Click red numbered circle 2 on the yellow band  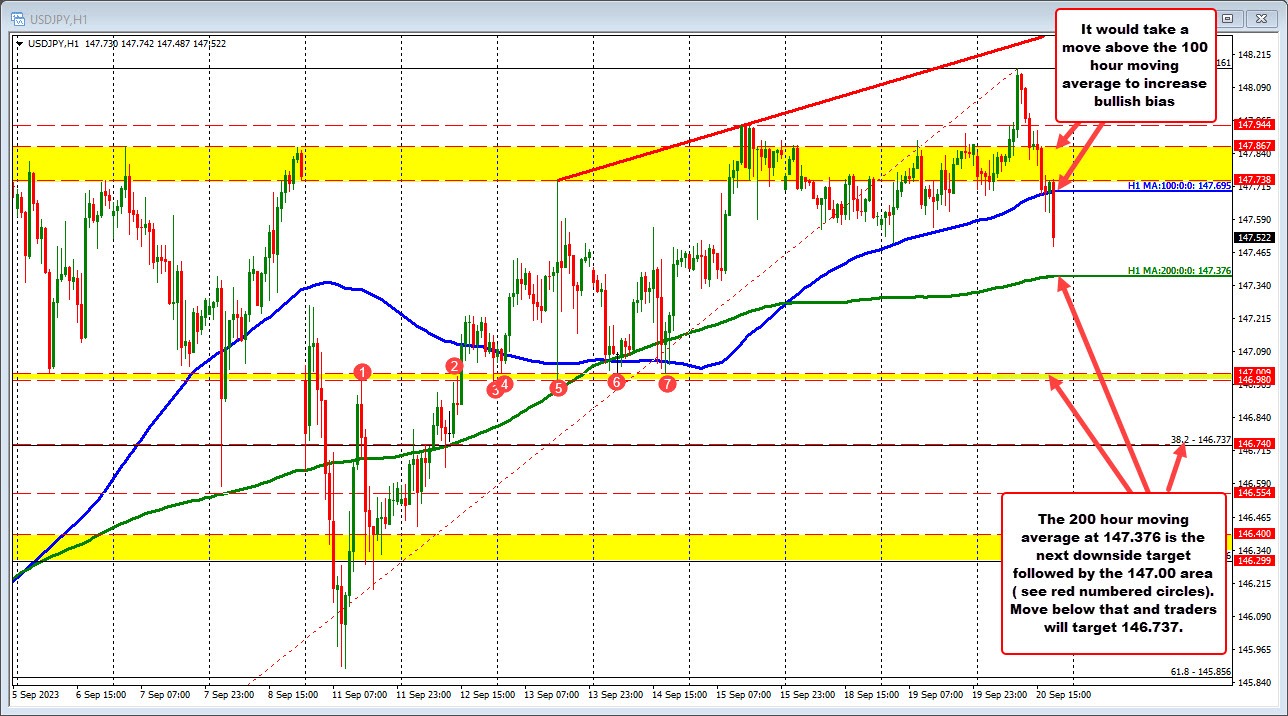pos(455,366)
